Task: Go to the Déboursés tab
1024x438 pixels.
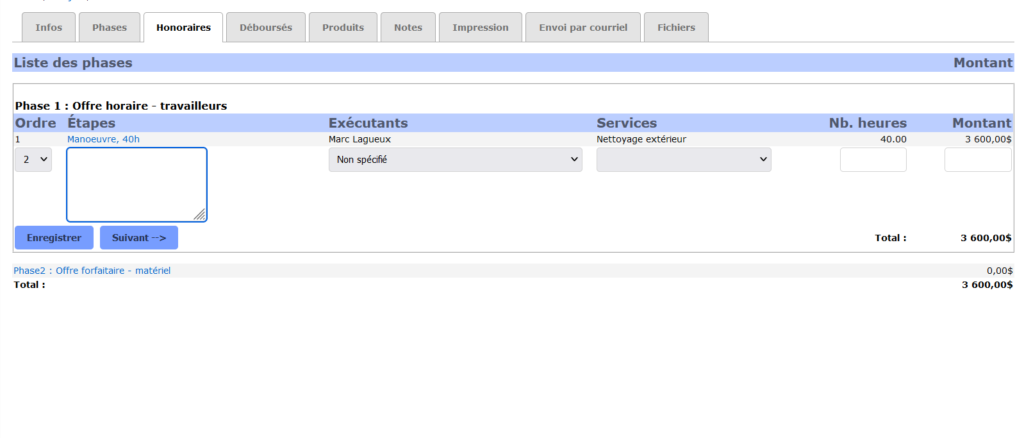Action: click(265, 28)
